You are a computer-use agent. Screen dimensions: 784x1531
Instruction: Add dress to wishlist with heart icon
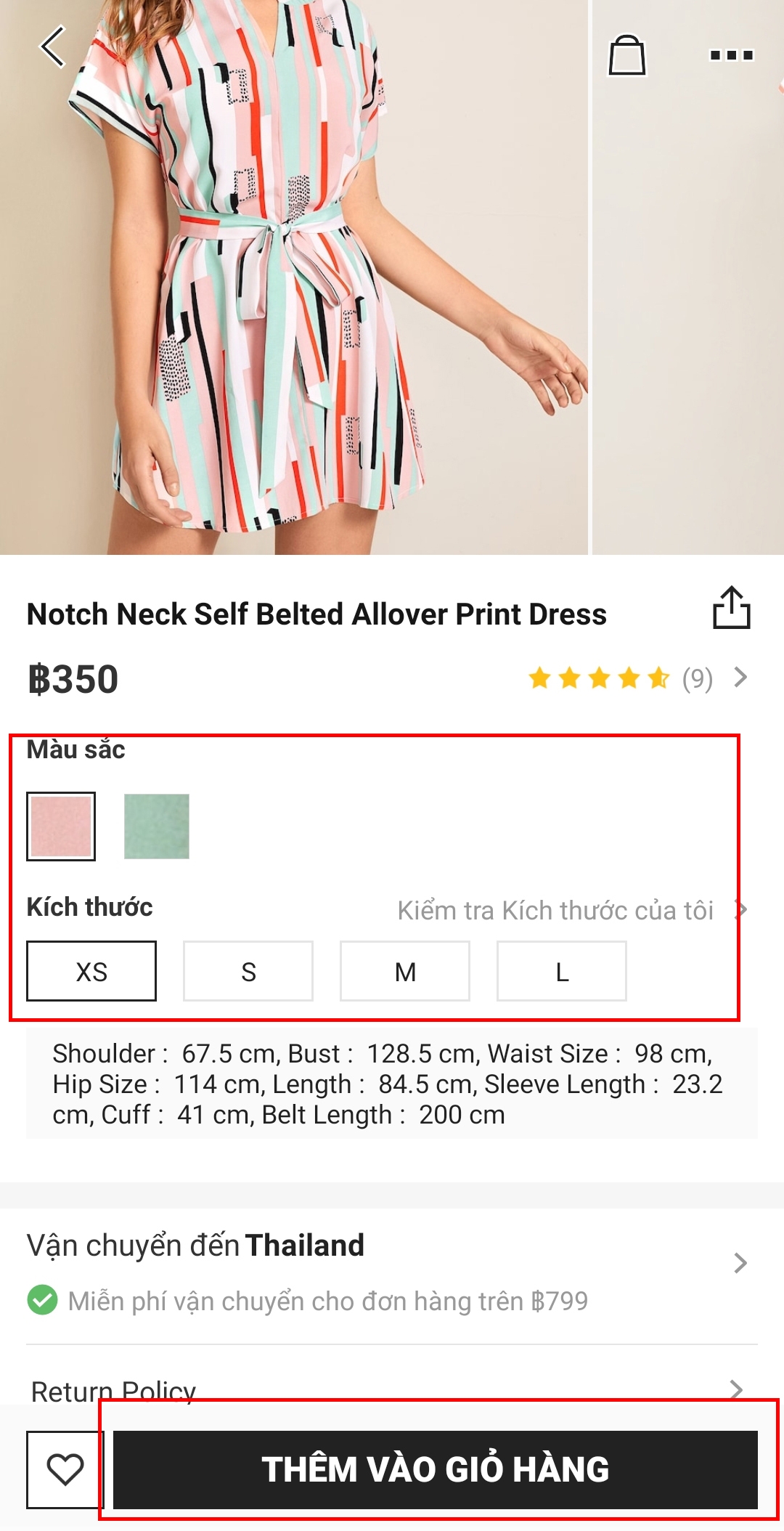[65, 1469]
